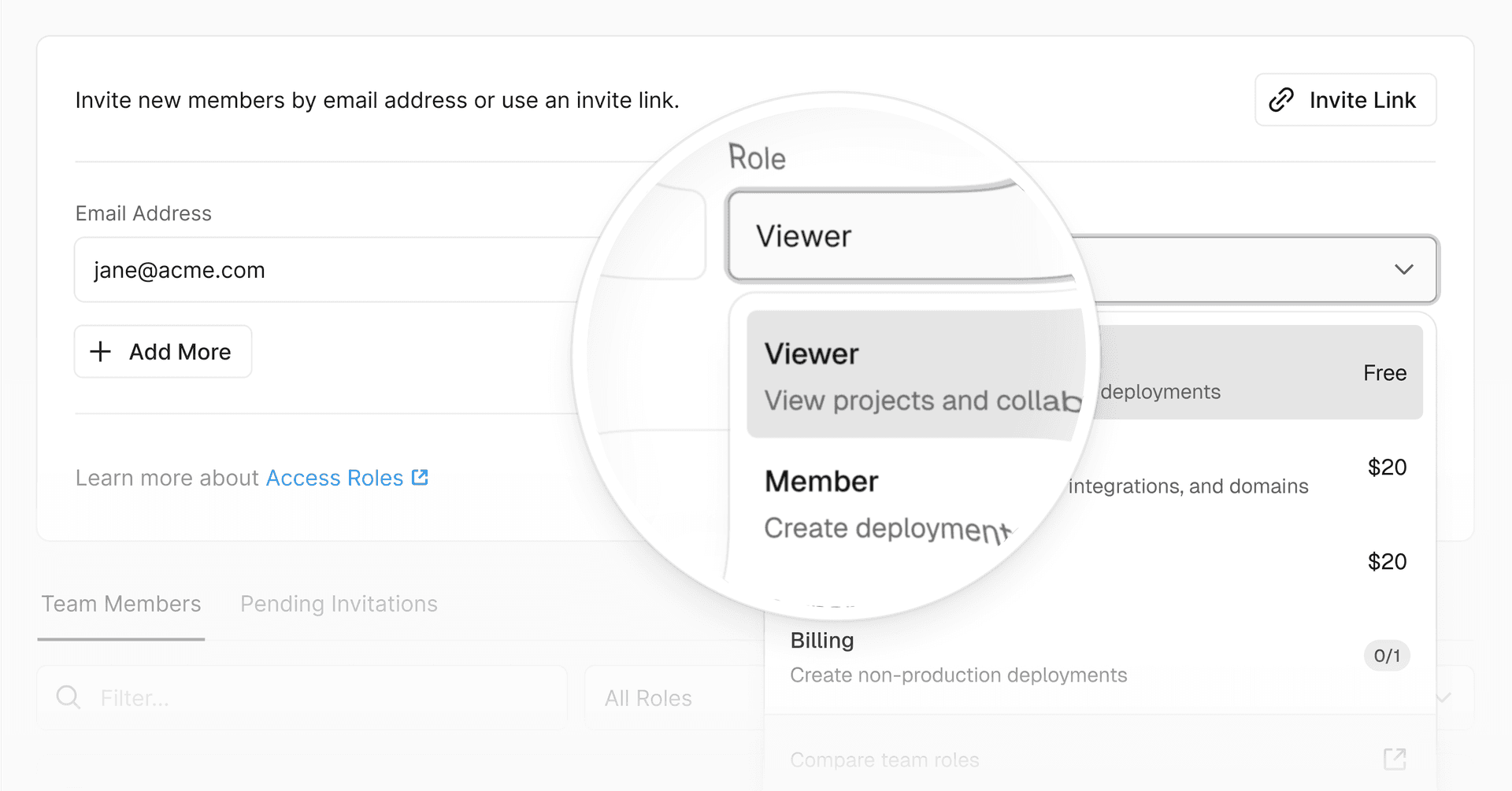This screenshot has height=791, width=1512.
Task: Click the Free price label on Viewer row
Action: tap(1384, 373)
